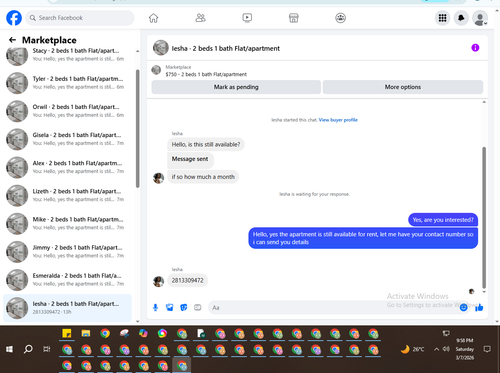500x373 pixels.
Task: Show hidden system tray icons
Action: [436, 349]
